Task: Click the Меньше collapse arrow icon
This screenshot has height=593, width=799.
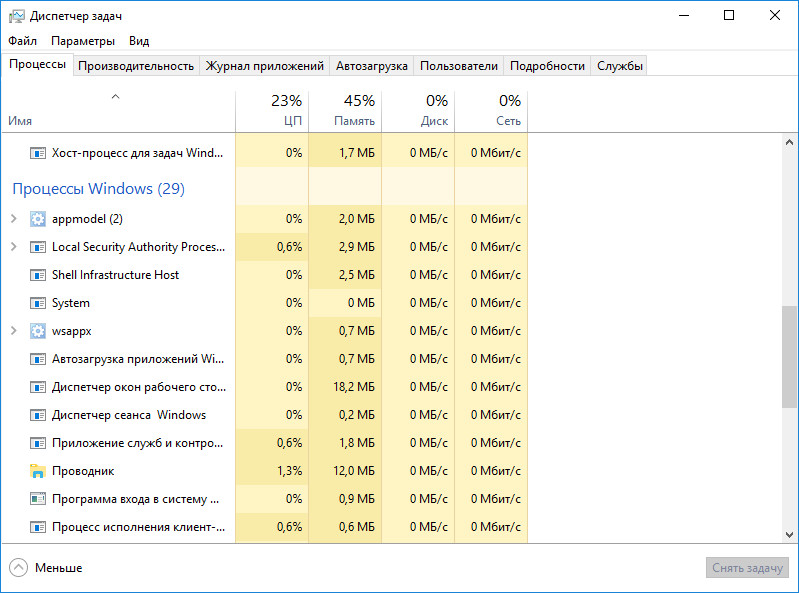Action: 18,568
